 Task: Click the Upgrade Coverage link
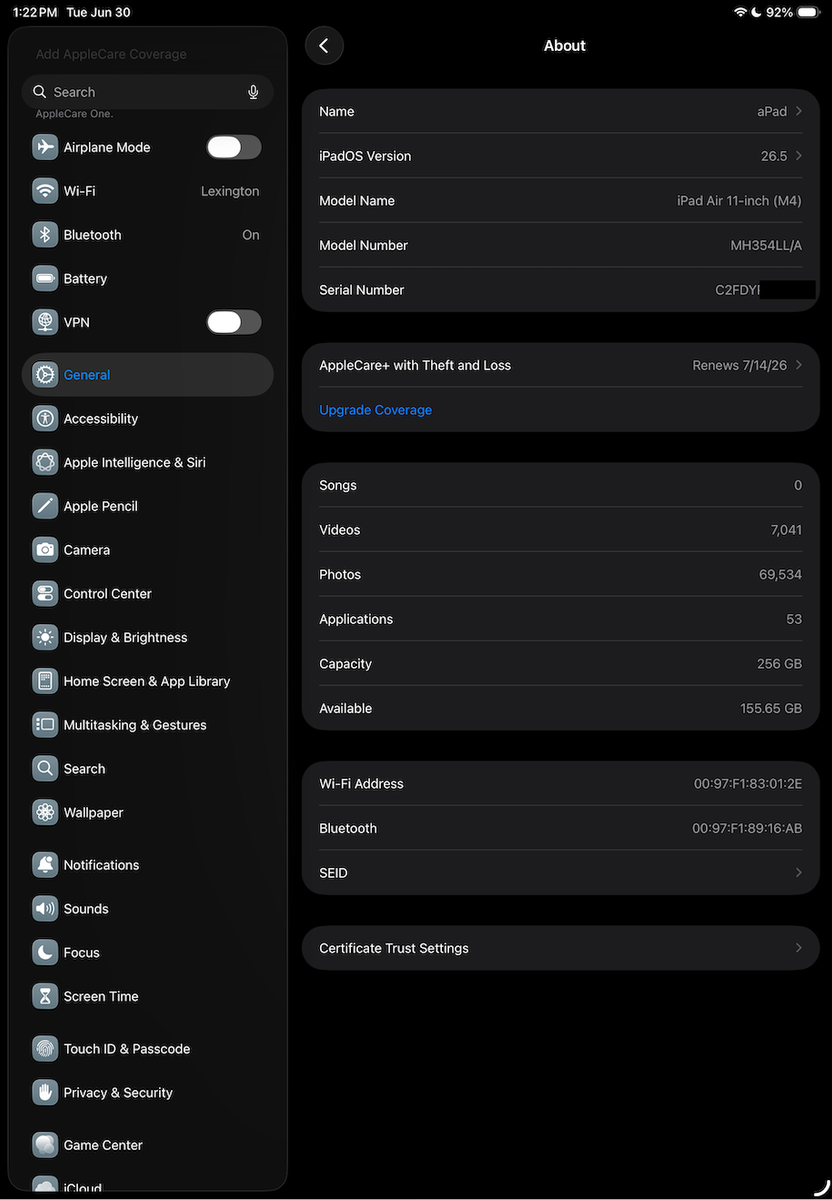click(376, 410)
